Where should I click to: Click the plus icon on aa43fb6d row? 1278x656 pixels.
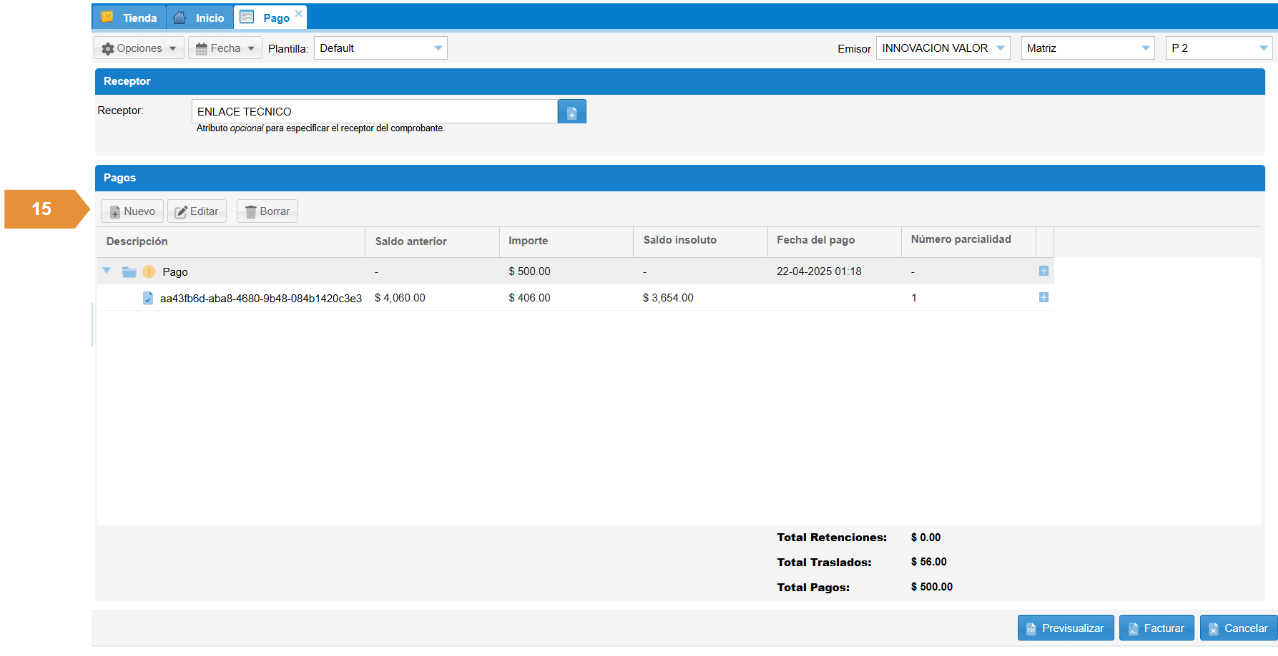1044,297
